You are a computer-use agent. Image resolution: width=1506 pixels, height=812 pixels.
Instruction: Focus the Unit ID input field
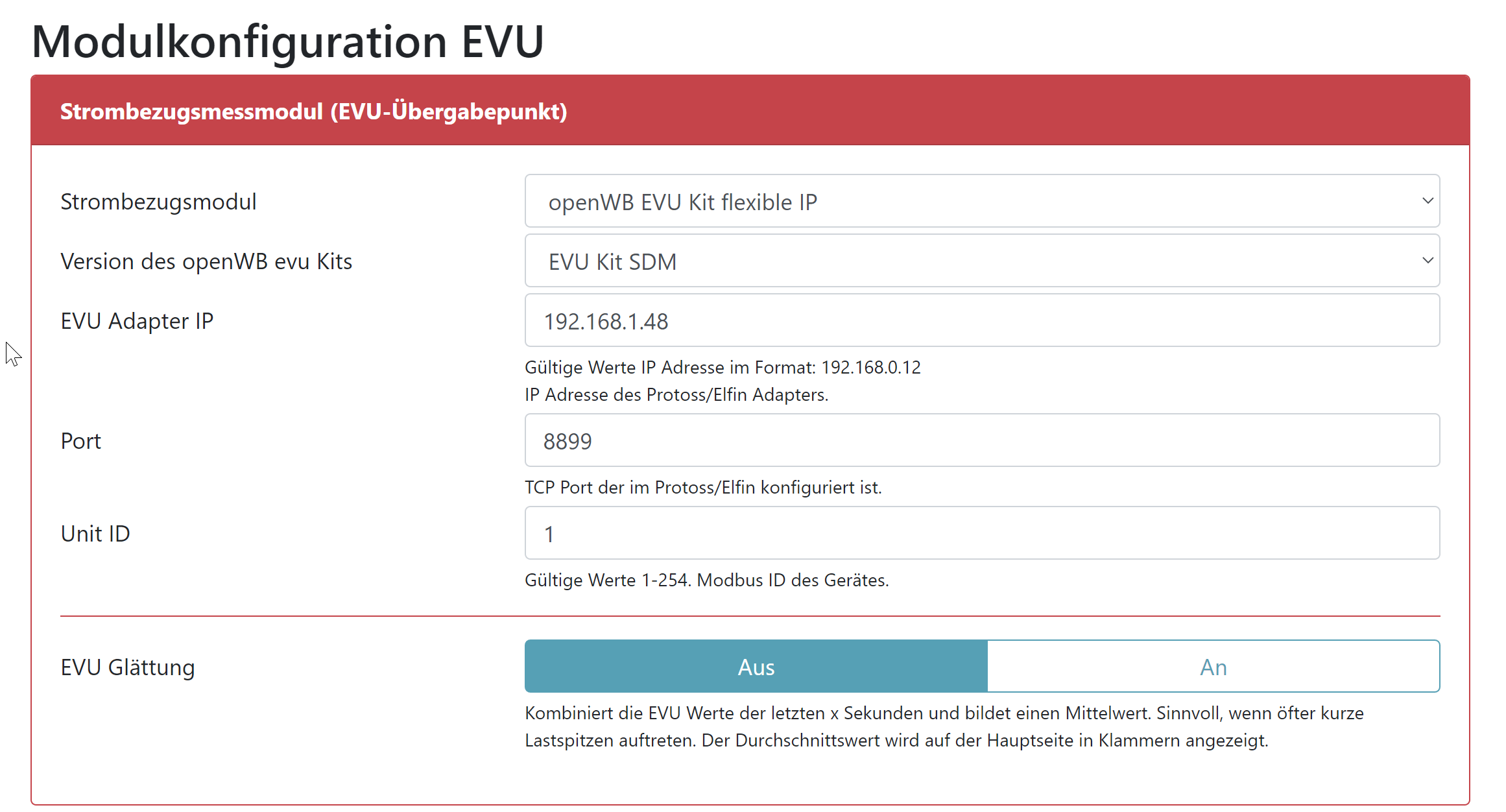point(981,534)
